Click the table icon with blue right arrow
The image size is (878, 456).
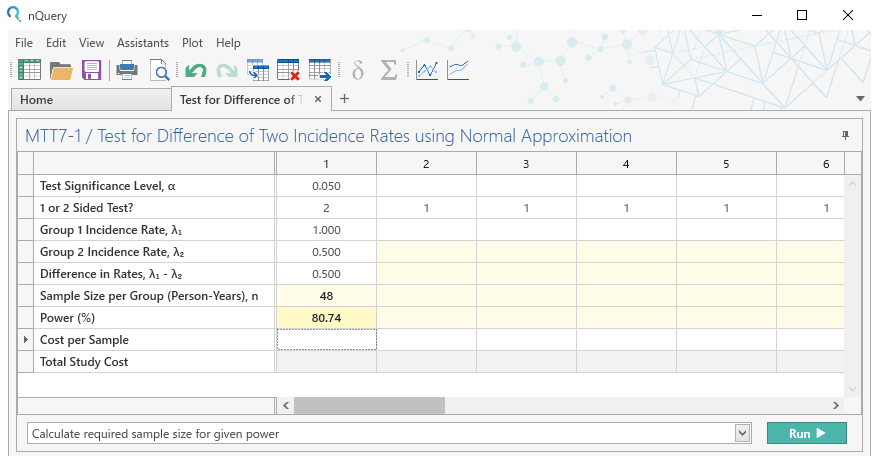(x=320, y=70)
